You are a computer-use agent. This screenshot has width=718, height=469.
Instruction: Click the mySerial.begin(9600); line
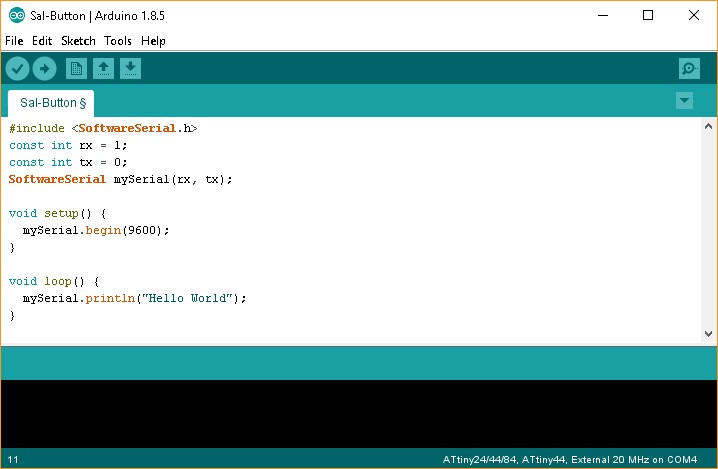tap(96, 230)
